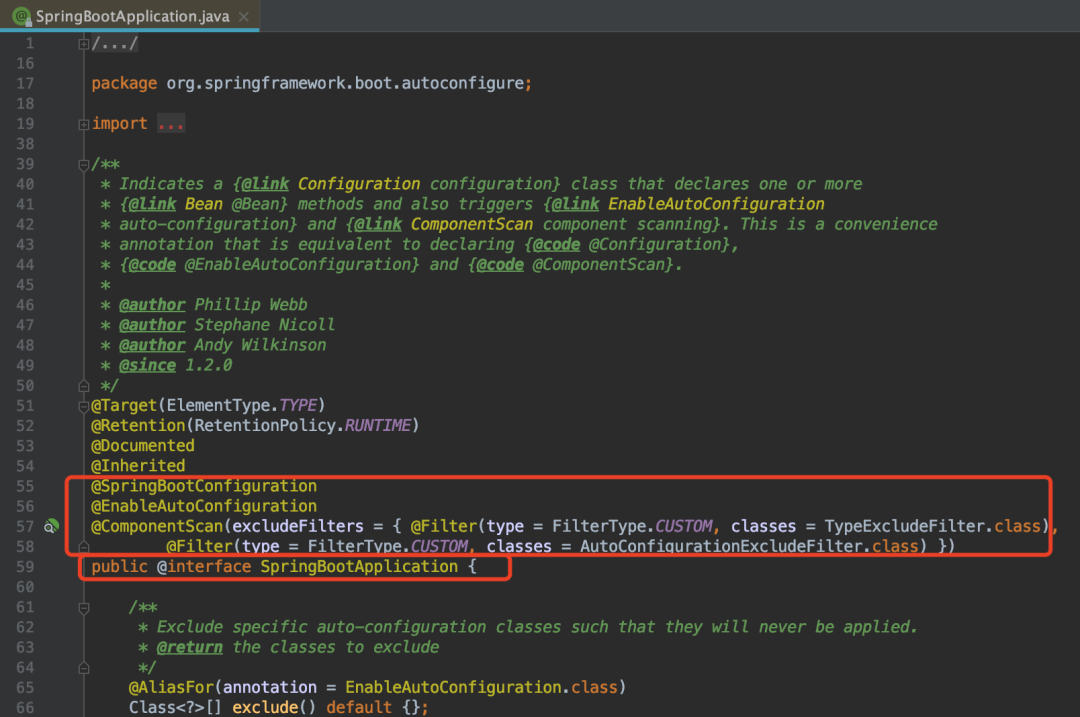This screenshot has width=1080, height=717.
Task: Toggle fold marker beside @Target annotation
Action: coord(83,406)
